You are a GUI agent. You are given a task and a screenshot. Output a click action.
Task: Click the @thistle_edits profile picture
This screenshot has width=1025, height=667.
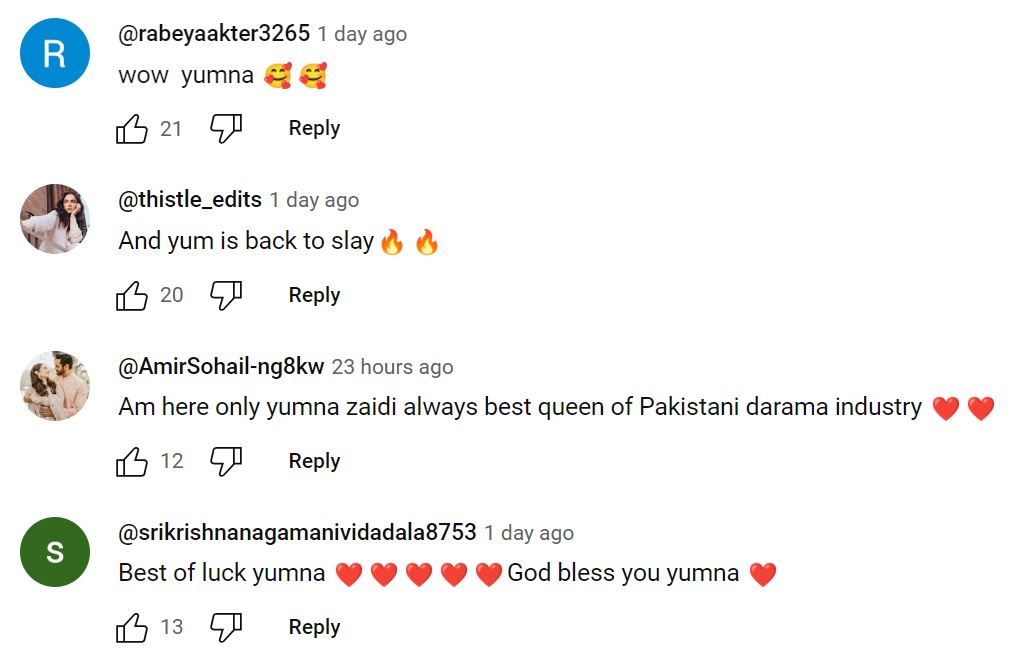pyautogui.click(x=55, y=219)
